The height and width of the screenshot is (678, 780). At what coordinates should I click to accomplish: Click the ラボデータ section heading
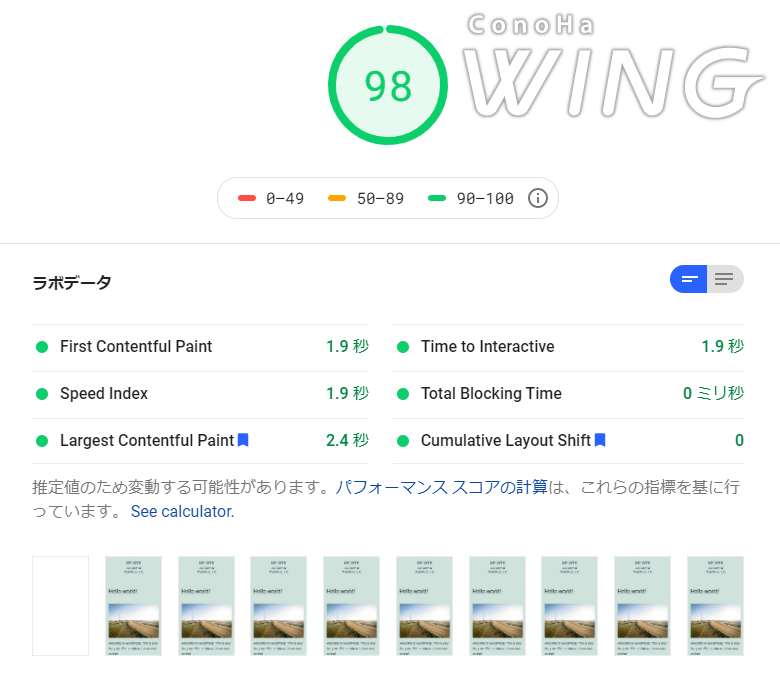point(72,283)
